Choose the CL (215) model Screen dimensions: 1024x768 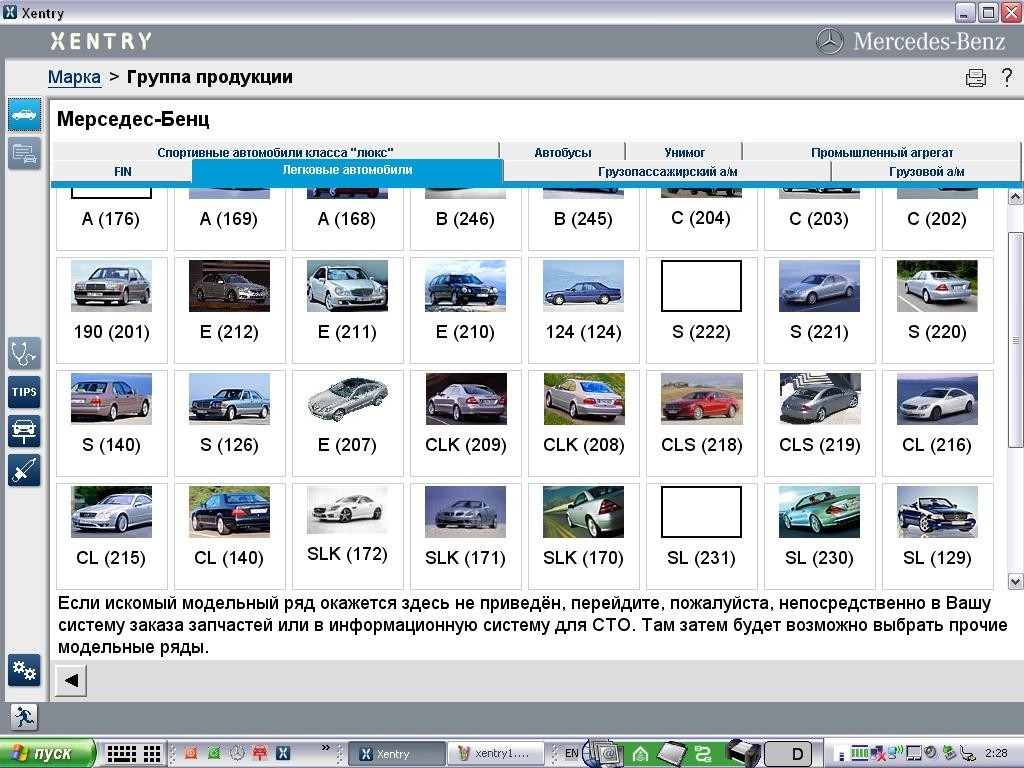click(x=112, y=512)
